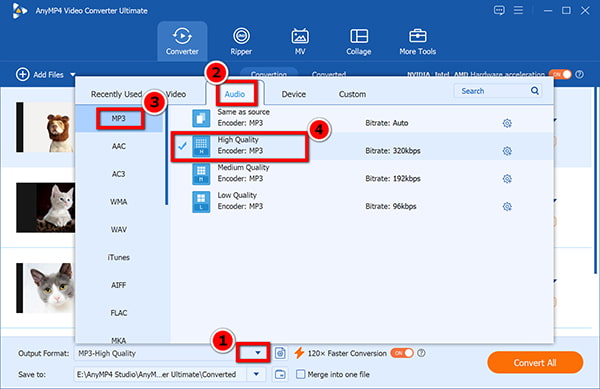The image size is (600, 389).
Task: Open the save folder browse icon
Action: (280, 374)
